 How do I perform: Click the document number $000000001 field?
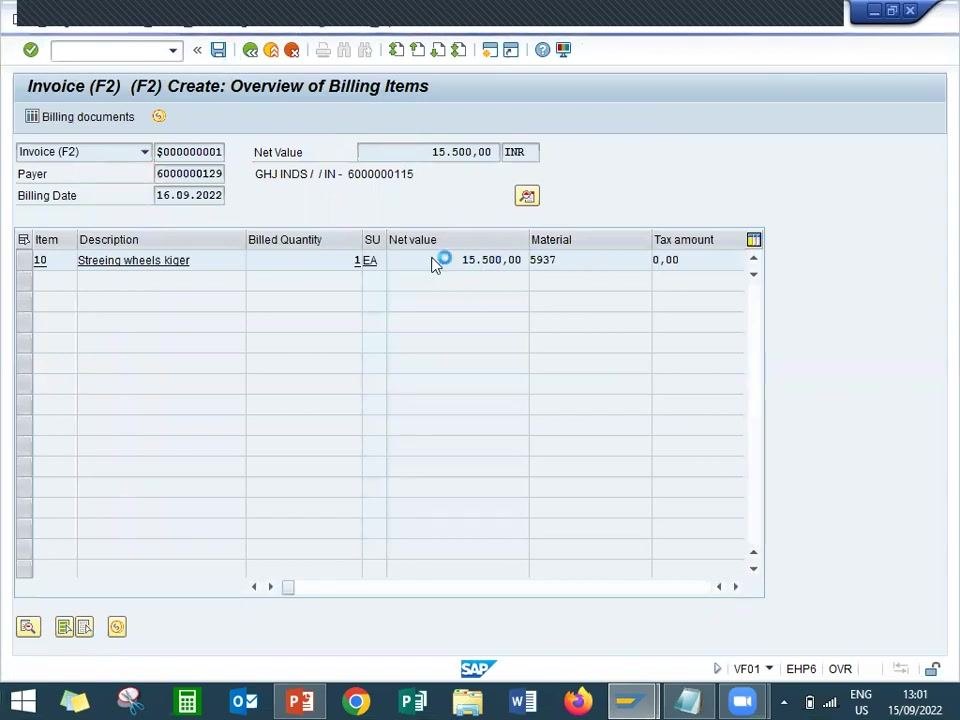(189, 152)
